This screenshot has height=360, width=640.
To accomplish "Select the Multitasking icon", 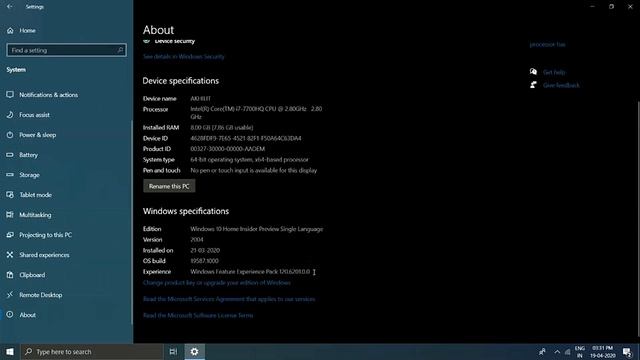I will [x=10, y=215].
